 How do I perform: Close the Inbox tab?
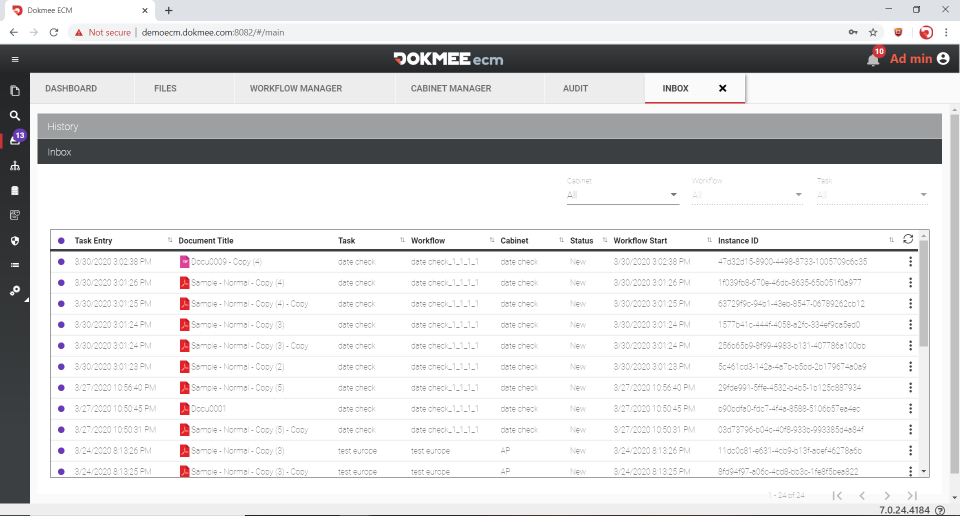722,88
